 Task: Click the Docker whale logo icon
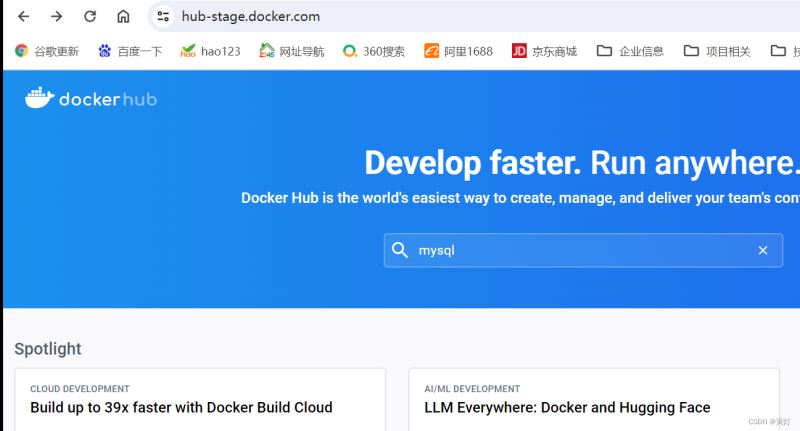39,97
